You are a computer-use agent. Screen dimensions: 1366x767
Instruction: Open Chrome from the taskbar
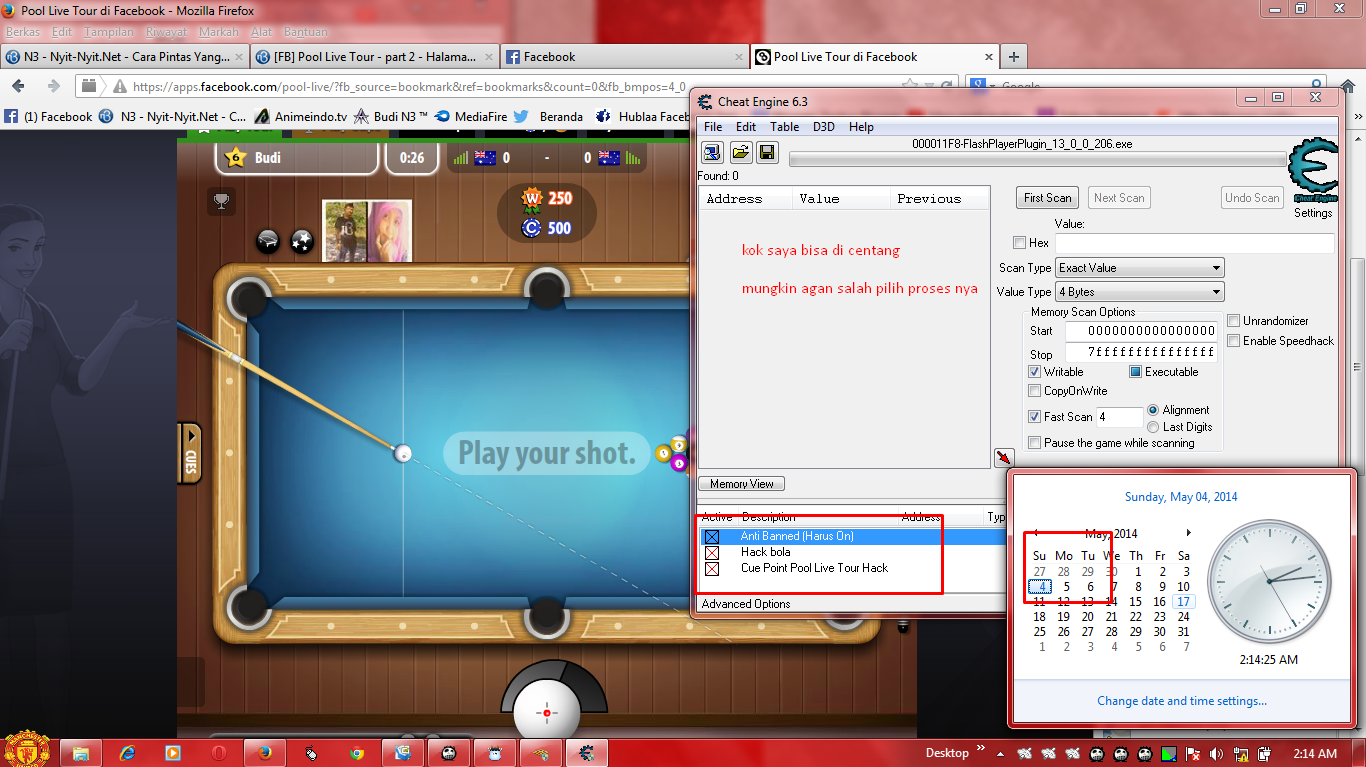356,752
